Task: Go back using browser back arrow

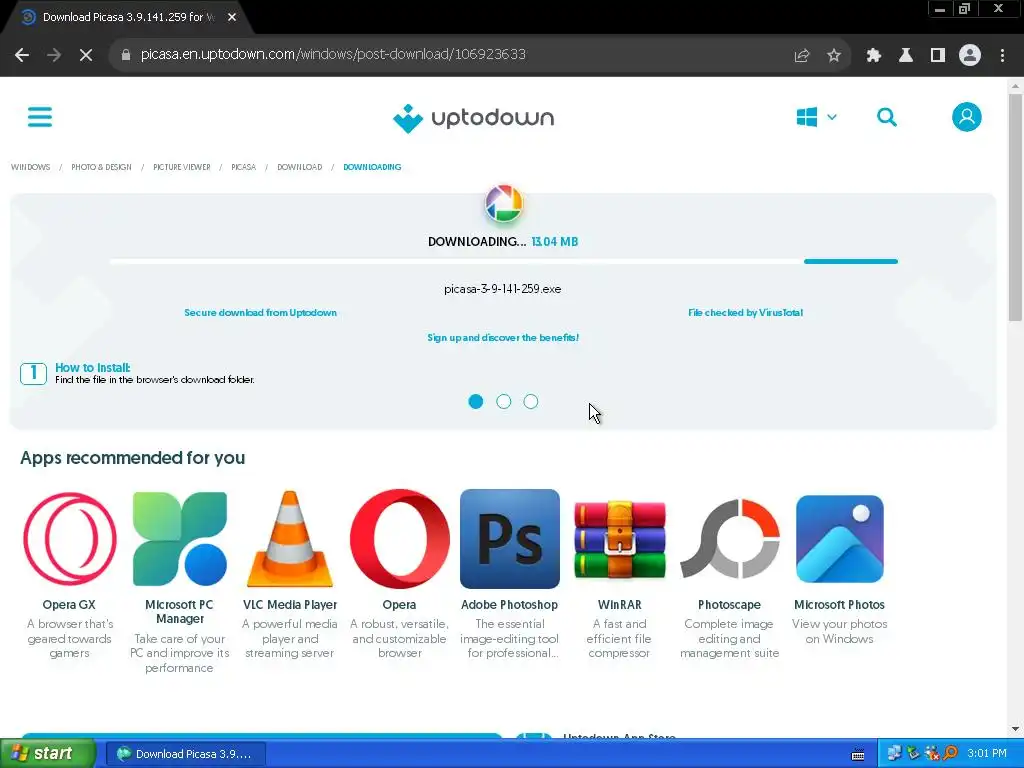Action: (22, 55)
